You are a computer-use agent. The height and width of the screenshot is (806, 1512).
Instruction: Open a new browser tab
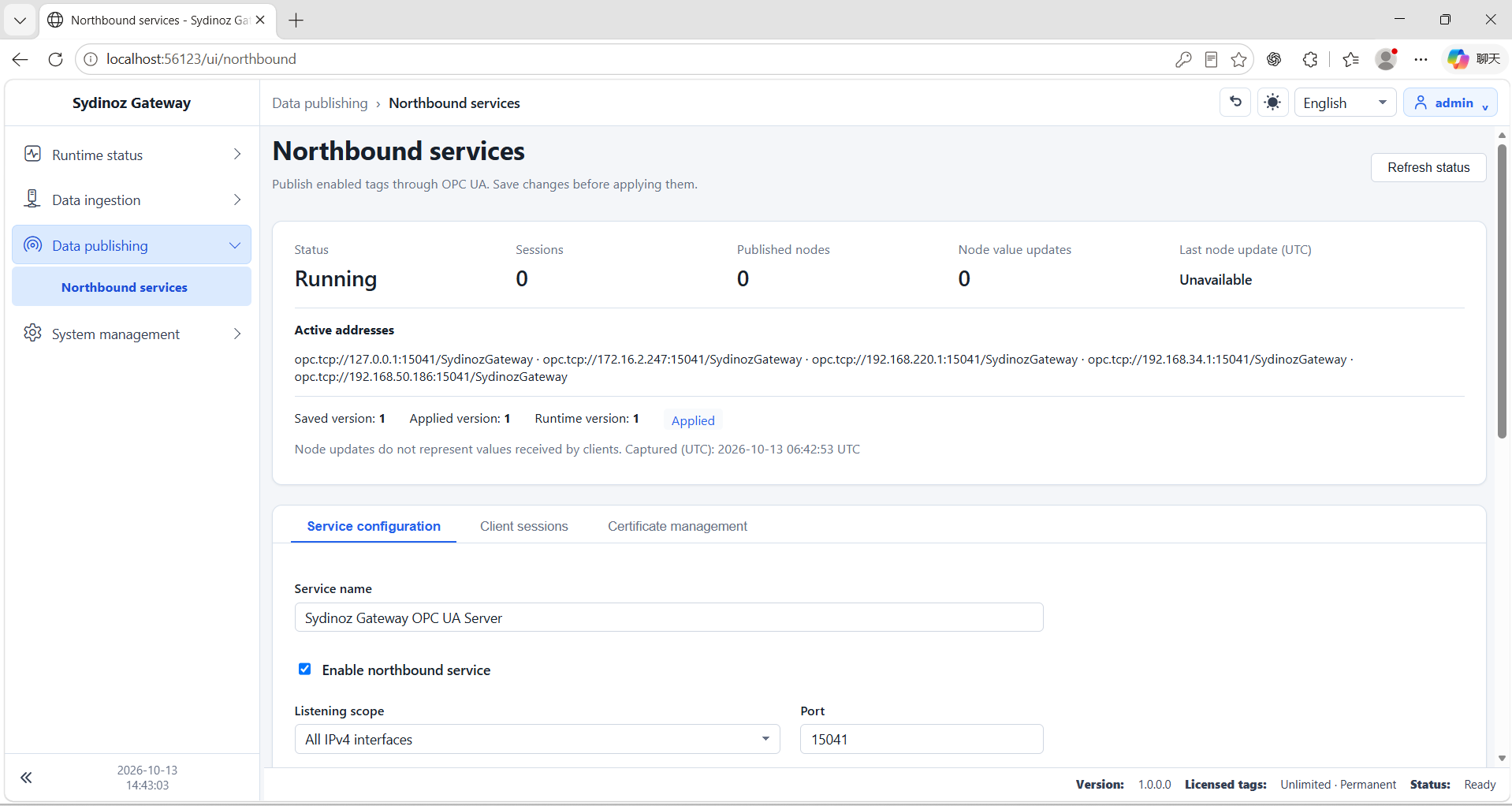click(296, 21)
